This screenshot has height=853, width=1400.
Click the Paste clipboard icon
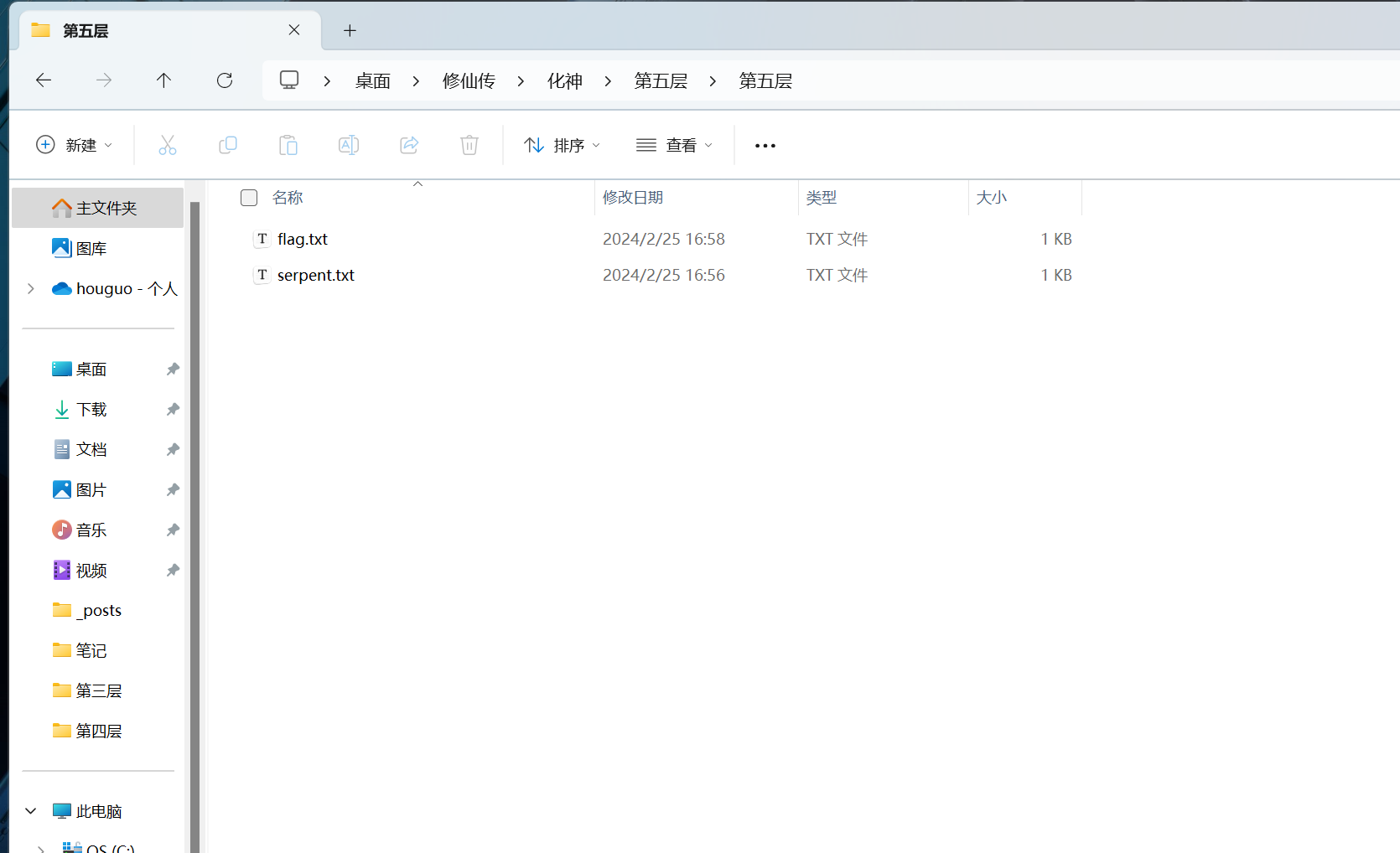[288, 145]
